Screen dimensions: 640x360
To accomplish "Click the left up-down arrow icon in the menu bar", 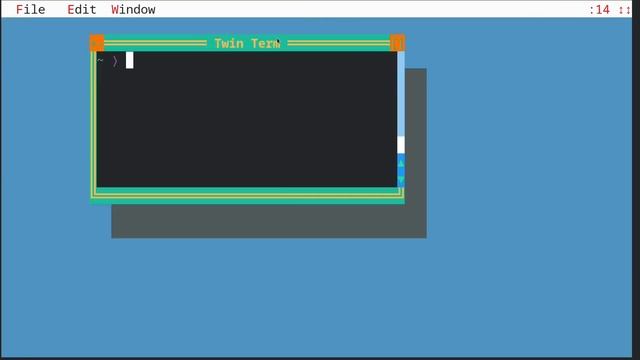I will 621,10.
